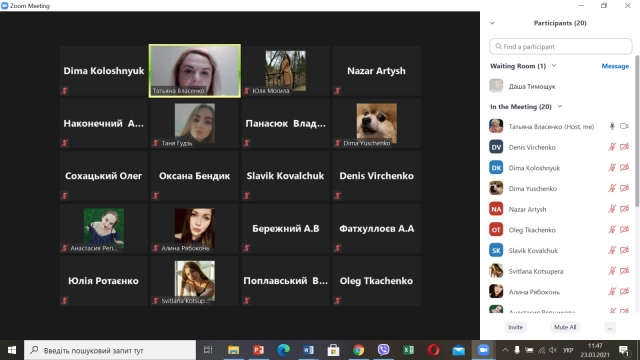Open PowerPoint from the taskbar
The image size is (640, 360).
tap(258, 350)
